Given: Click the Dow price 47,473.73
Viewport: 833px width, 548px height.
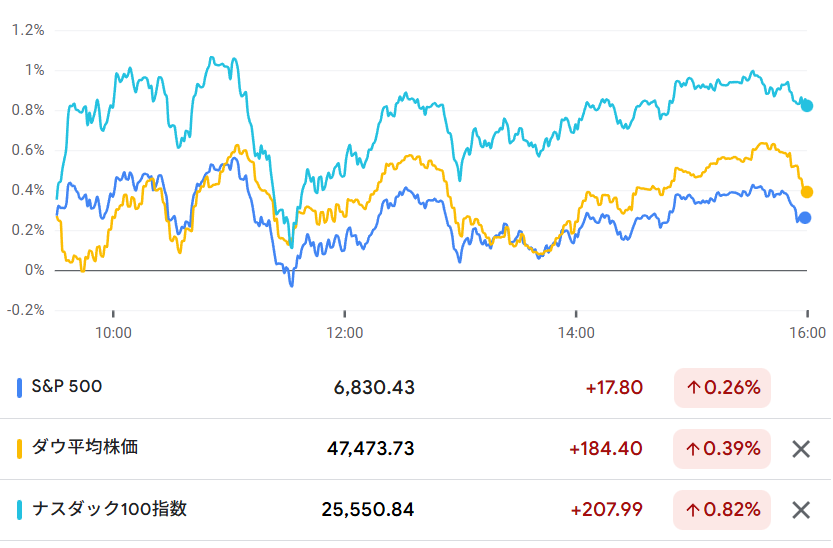Looking at the screenshot, I should pyautogui.click(x=370, y=449).
